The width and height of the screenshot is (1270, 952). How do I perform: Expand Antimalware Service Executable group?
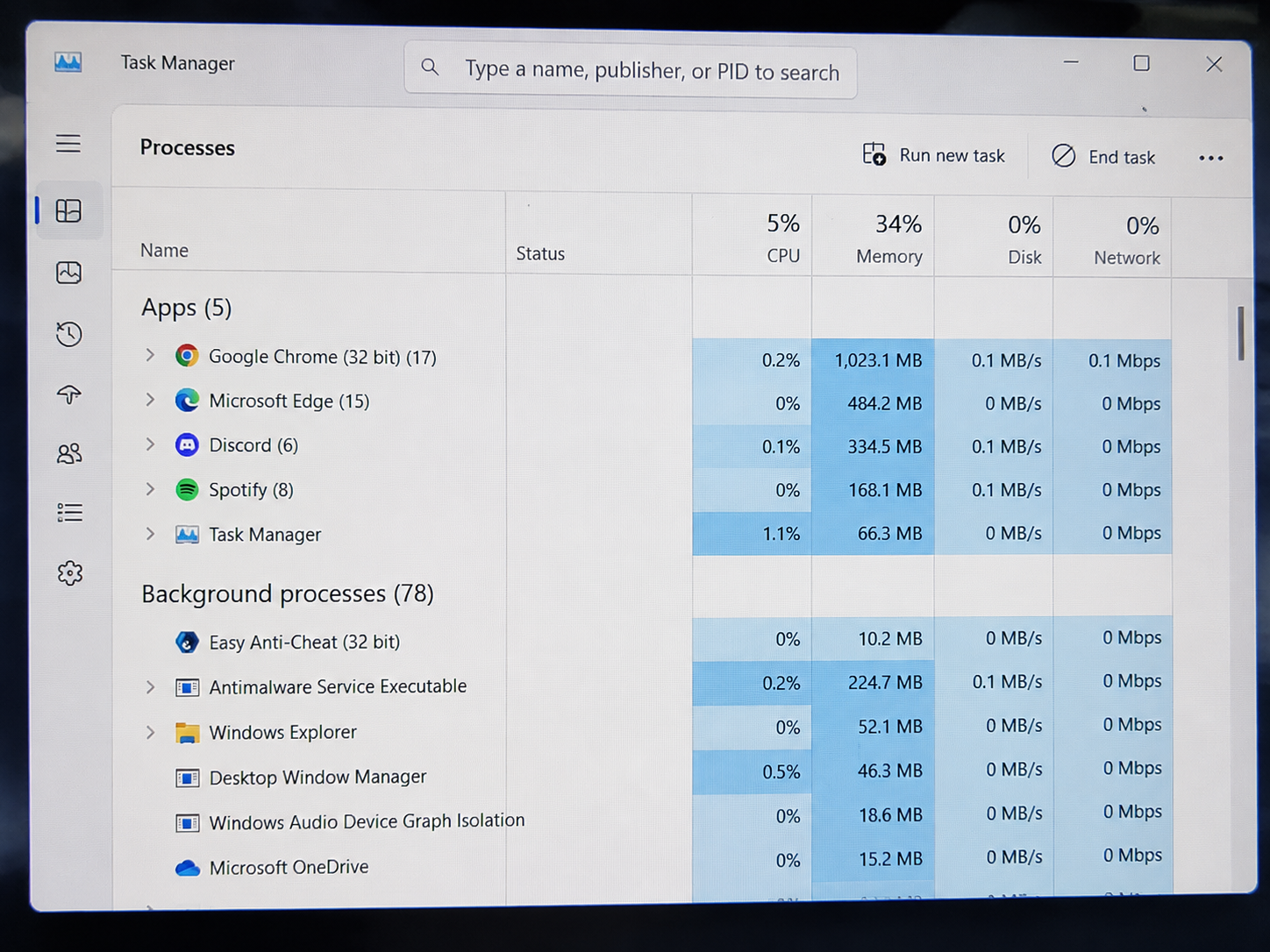[150, 687]
